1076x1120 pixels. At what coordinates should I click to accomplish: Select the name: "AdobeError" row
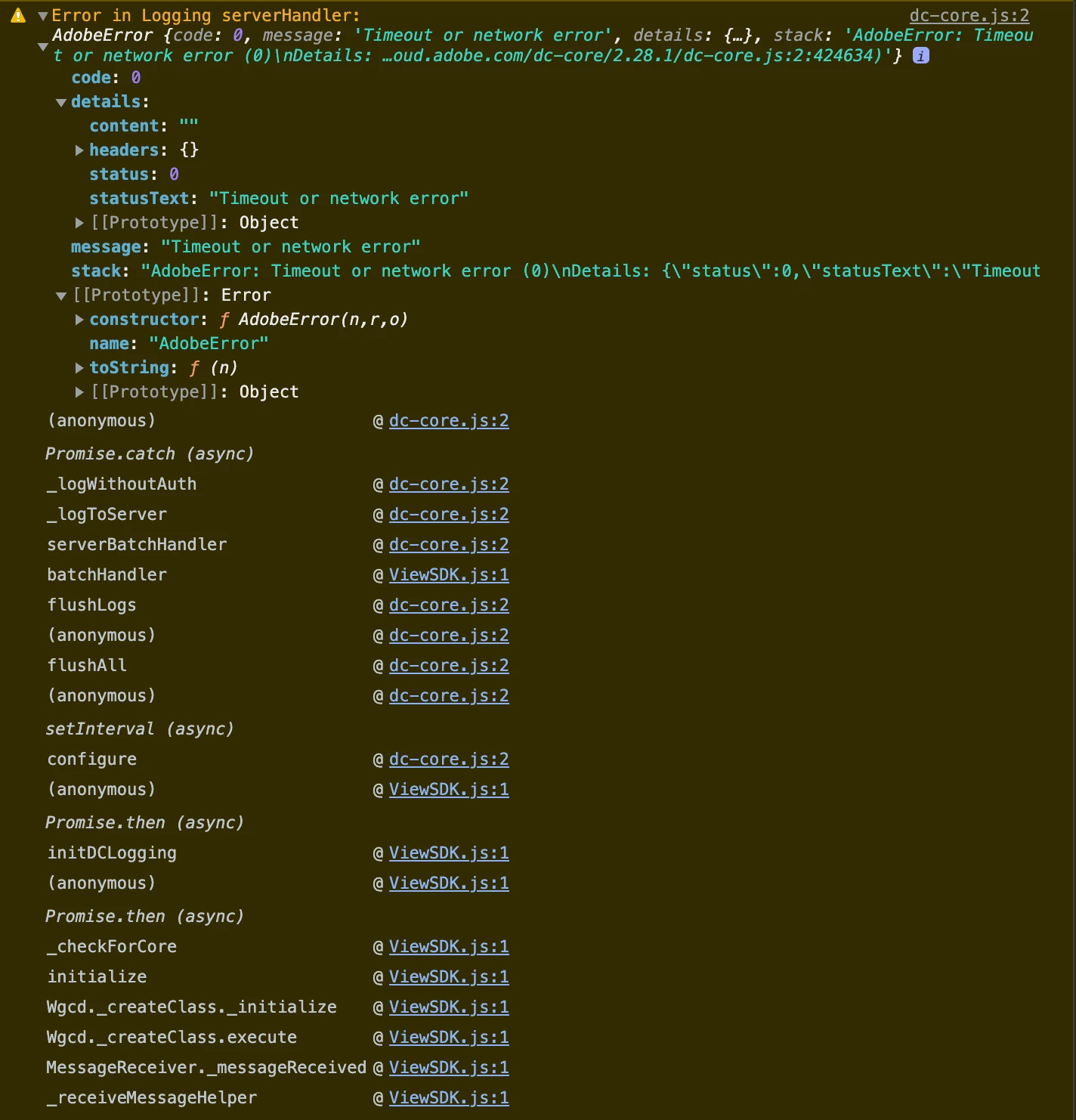click(x=179, y=343)
